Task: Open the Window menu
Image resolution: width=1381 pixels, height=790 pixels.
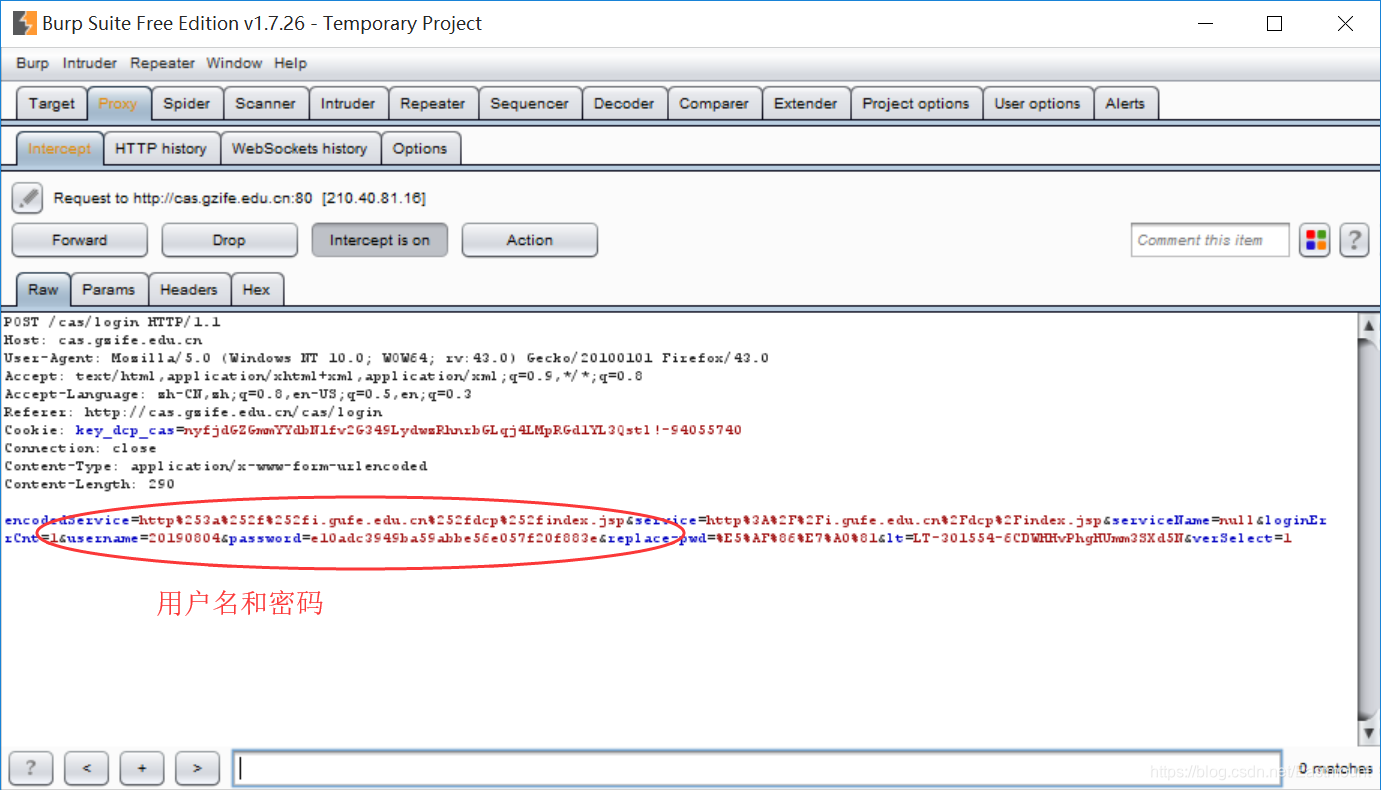Action: coord(234,63)
